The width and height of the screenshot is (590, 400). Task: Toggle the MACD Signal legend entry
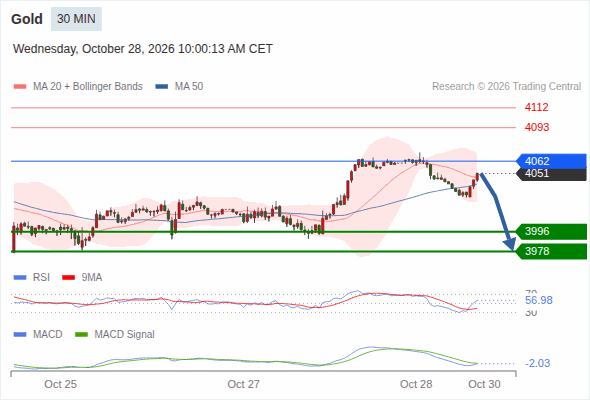[115, 335]
